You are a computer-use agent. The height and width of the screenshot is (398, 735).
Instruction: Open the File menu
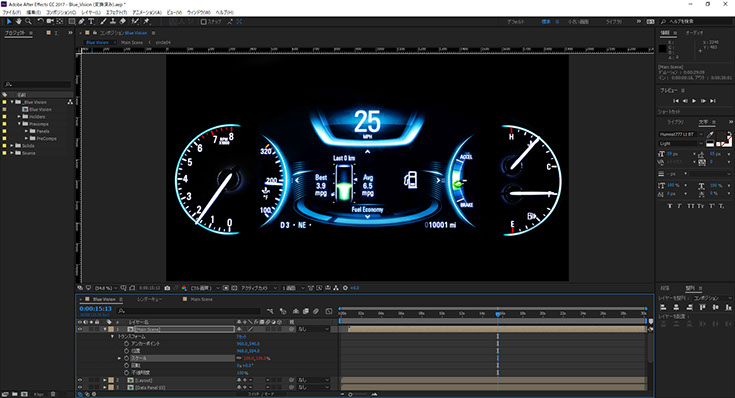(x=11, y=13)
